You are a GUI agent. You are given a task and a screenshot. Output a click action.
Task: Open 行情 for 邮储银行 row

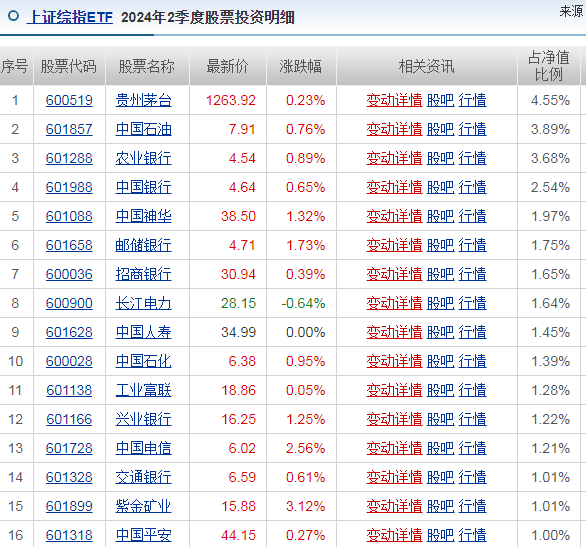point(473,245)
